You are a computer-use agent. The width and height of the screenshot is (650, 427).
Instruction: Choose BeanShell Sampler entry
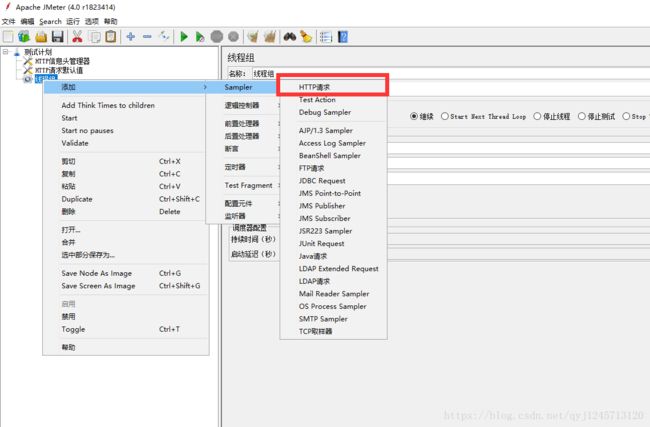point(334,155)
